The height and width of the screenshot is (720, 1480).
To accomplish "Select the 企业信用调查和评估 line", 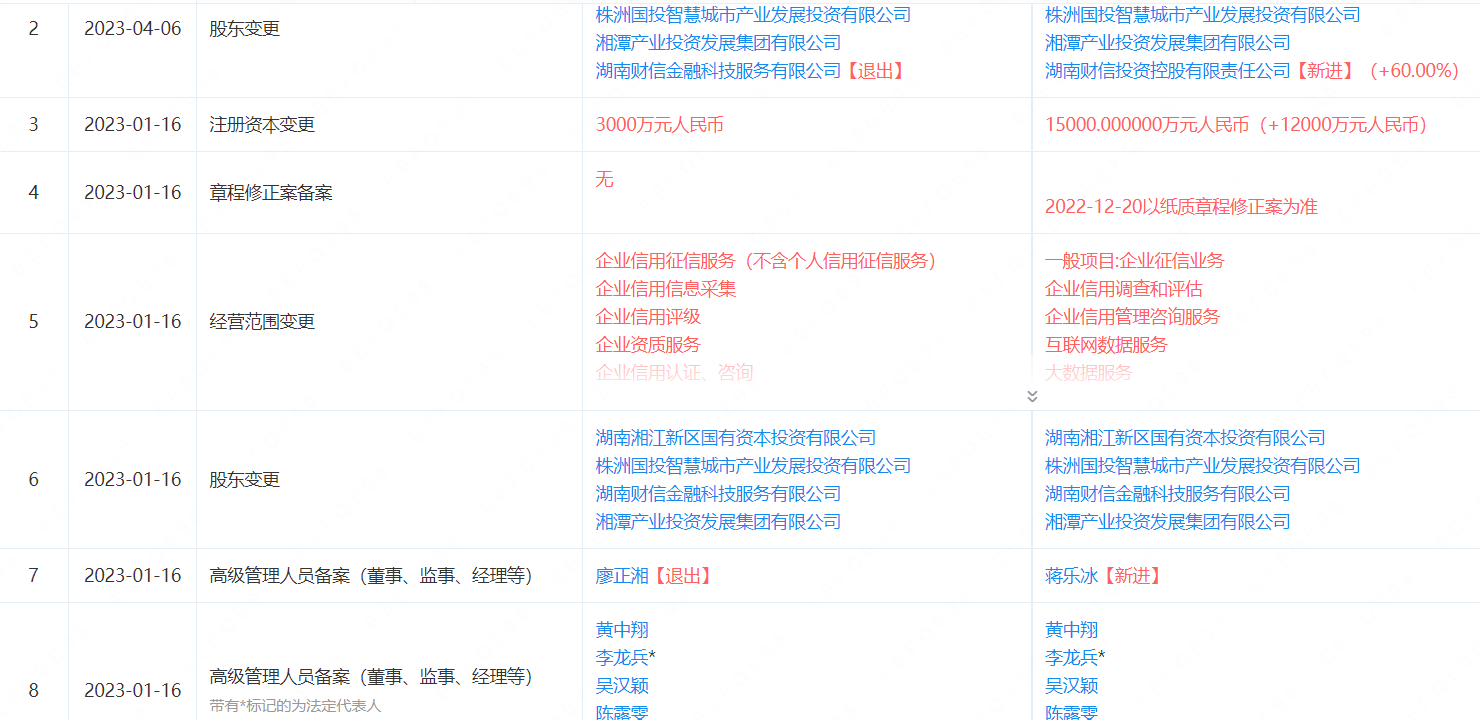I will point(1124,289).
